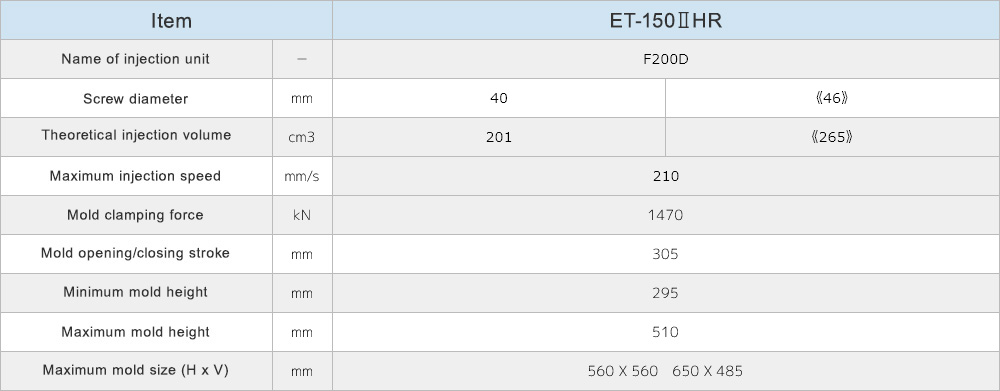The width and height of the screenshot is (1000, 391).
Task: Click the《265》injection volume cell
Action: tap(832, 137)
